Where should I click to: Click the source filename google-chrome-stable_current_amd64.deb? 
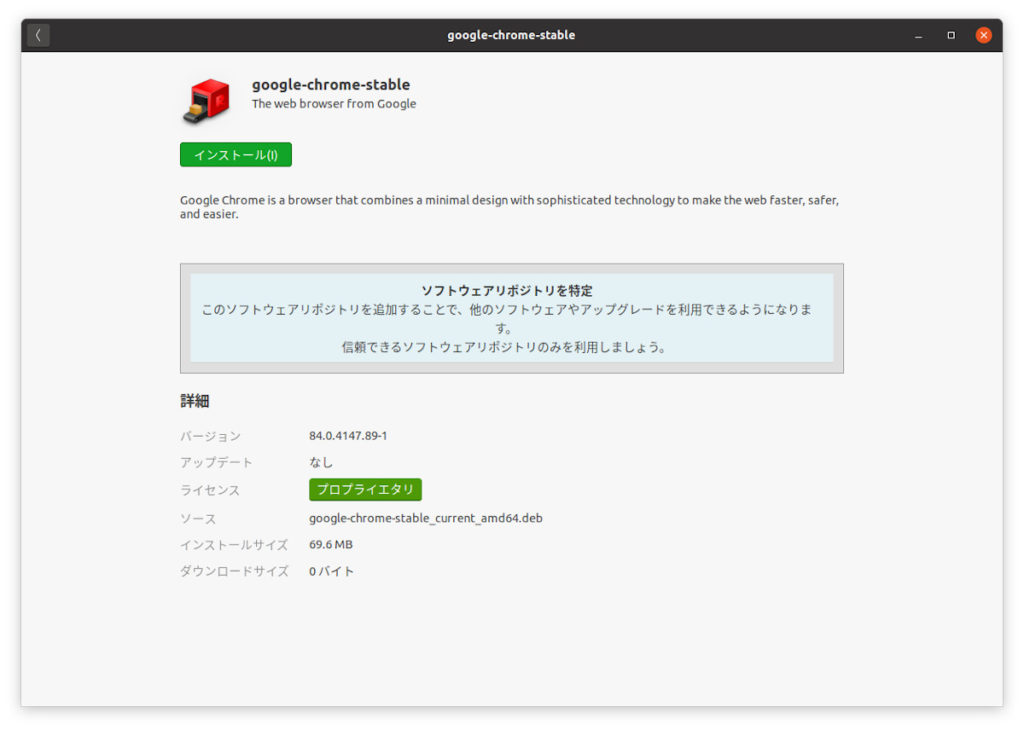click(425, 518)
